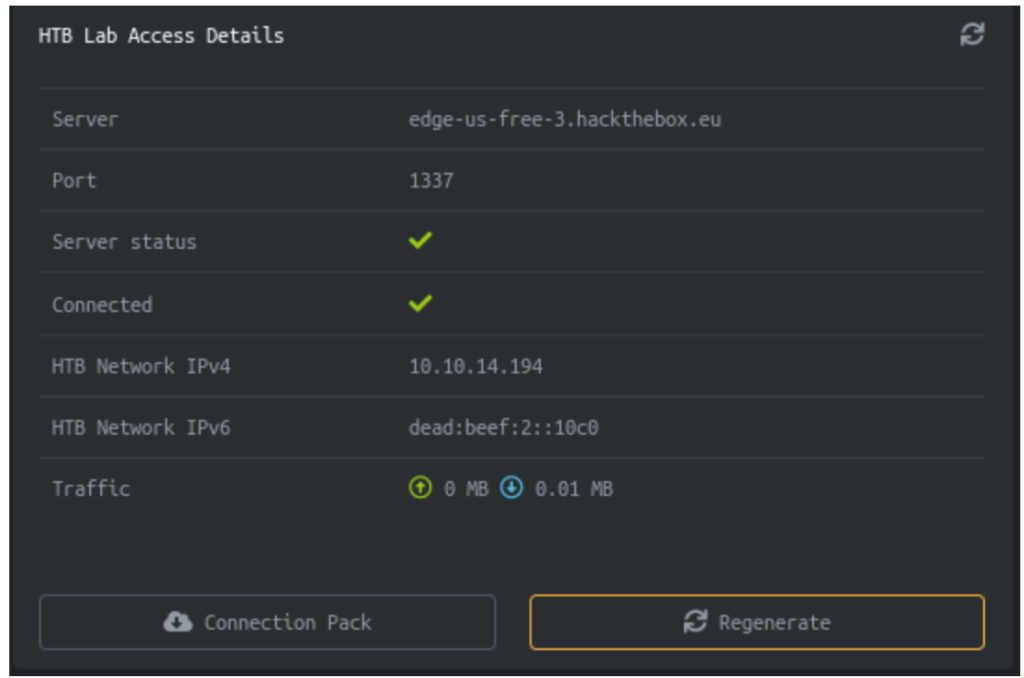Click the upload traffic arrow icon
Viewport: 1024px width, 678px height.
point(421,489)
